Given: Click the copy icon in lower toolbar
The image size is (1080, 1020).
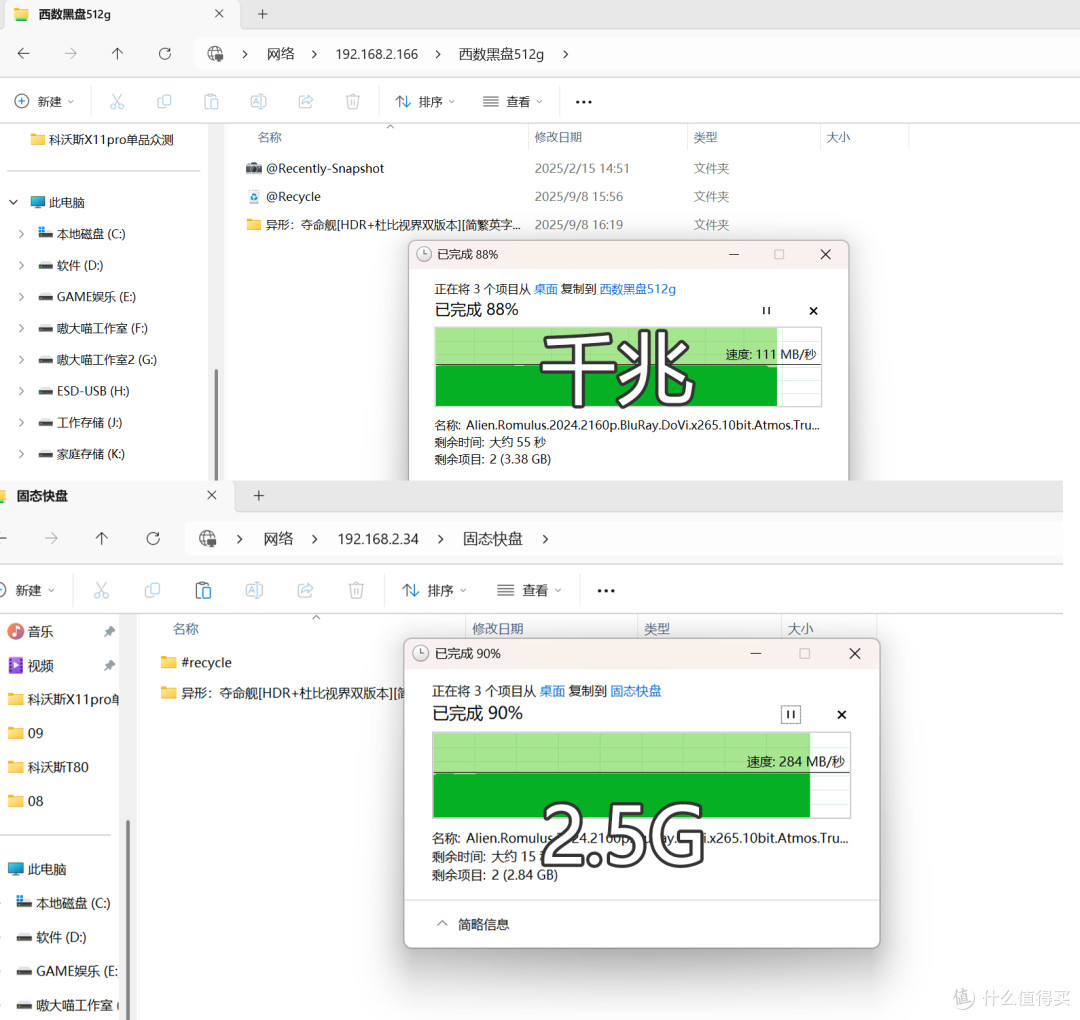Looking at the screenshot, I should [152, 590].
